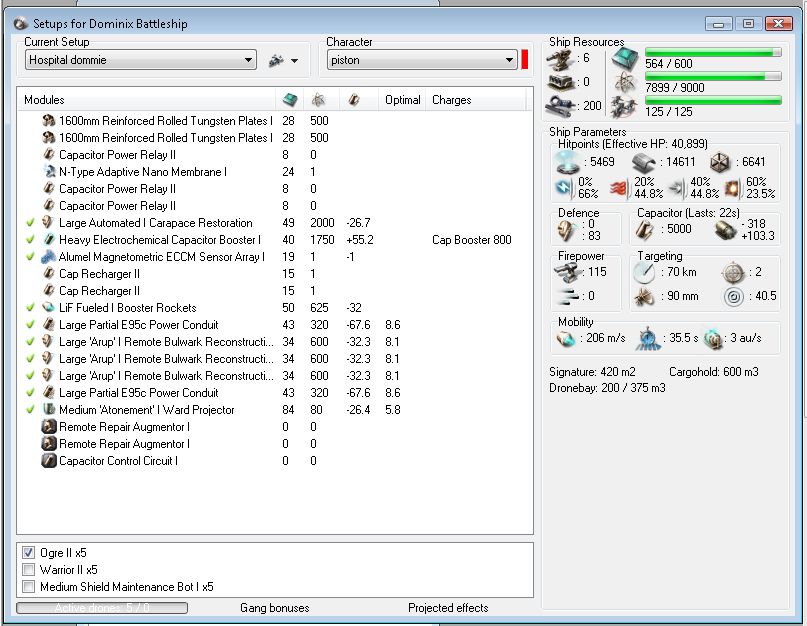Click the launcher hardpoints icon in Ship Resources

coord(561,82)
